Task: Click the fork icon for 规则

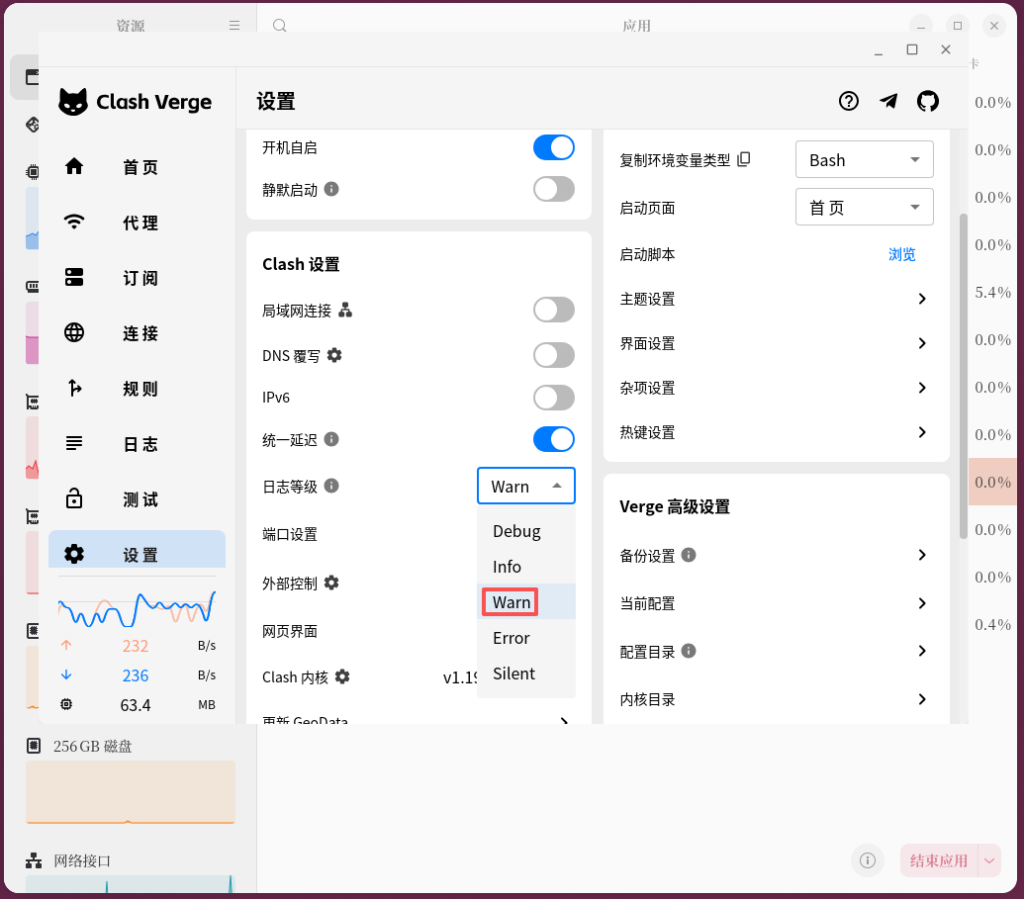Action: point(74,388)
